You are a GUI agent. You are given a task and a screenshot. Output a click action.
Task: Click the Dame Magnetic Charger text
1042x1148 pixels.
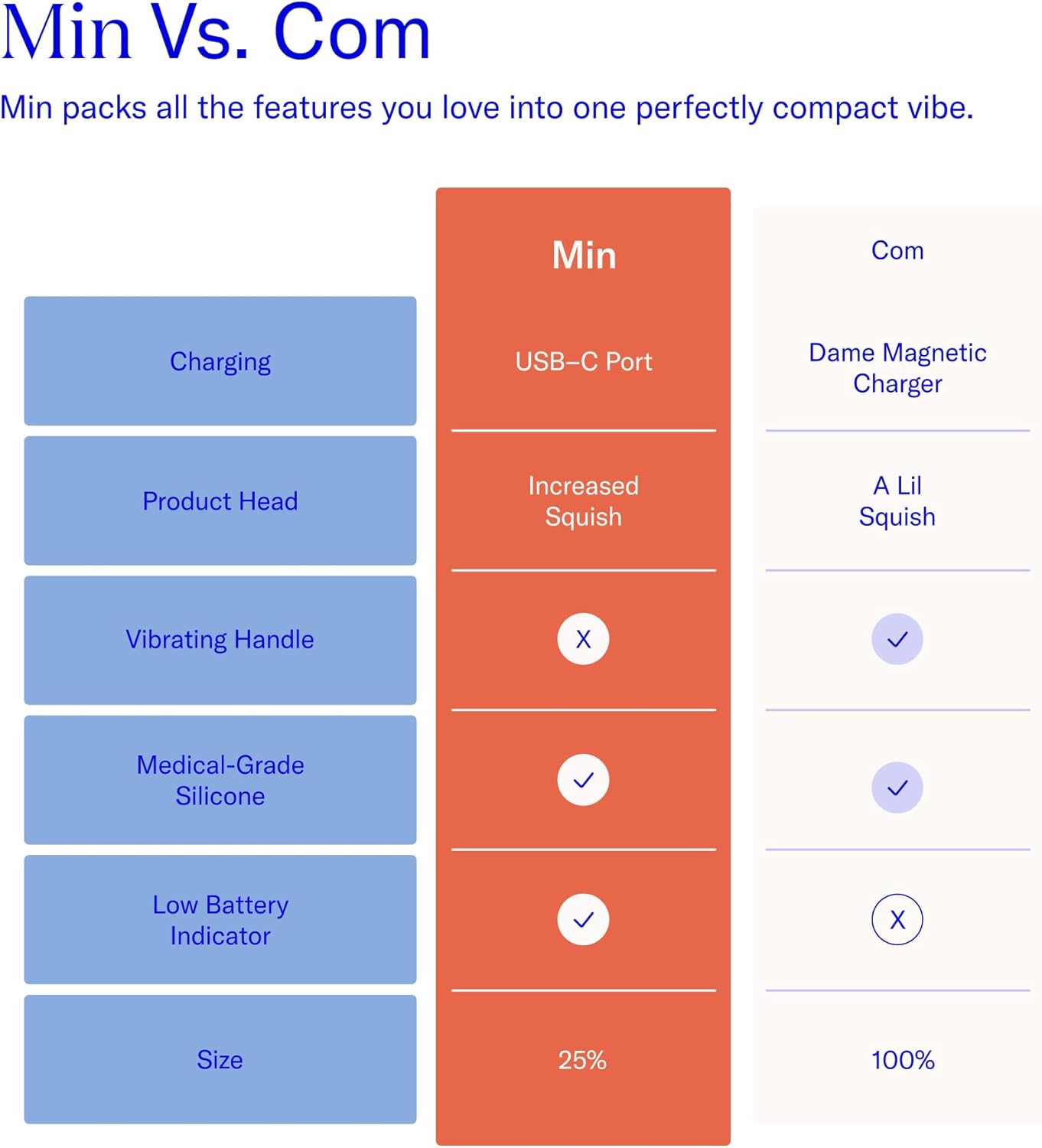click(897, 368)
